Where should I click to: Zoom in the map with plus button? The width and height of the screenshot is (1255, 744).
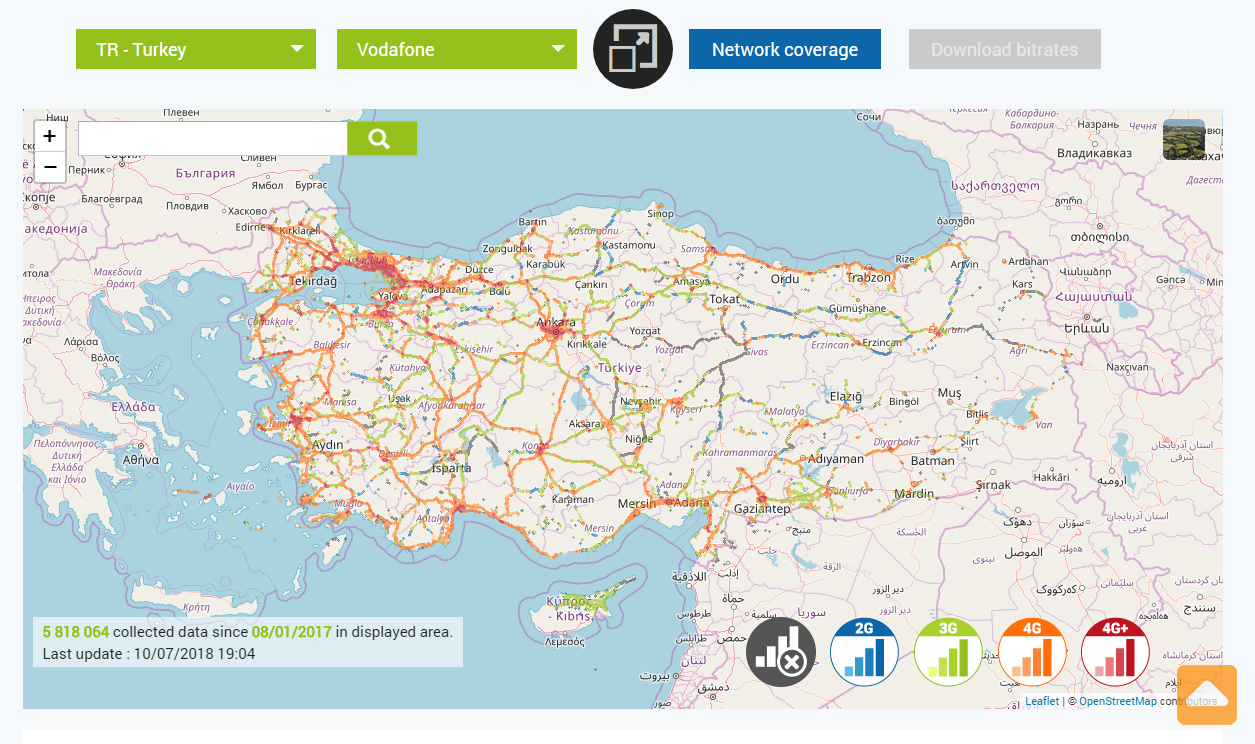50,136
